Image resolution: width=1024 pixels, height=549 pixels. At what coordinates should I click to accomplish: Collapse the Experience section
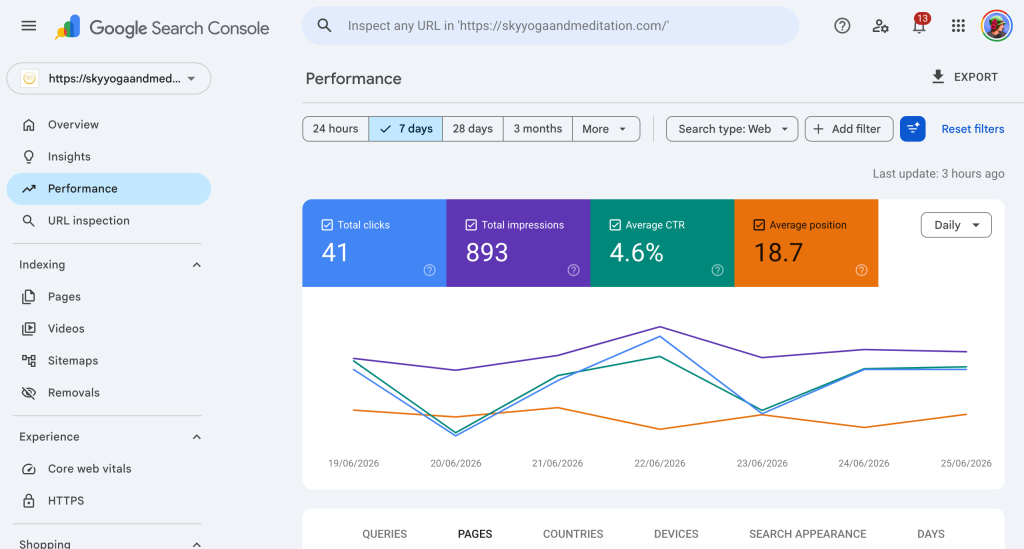tap(197, 437)
